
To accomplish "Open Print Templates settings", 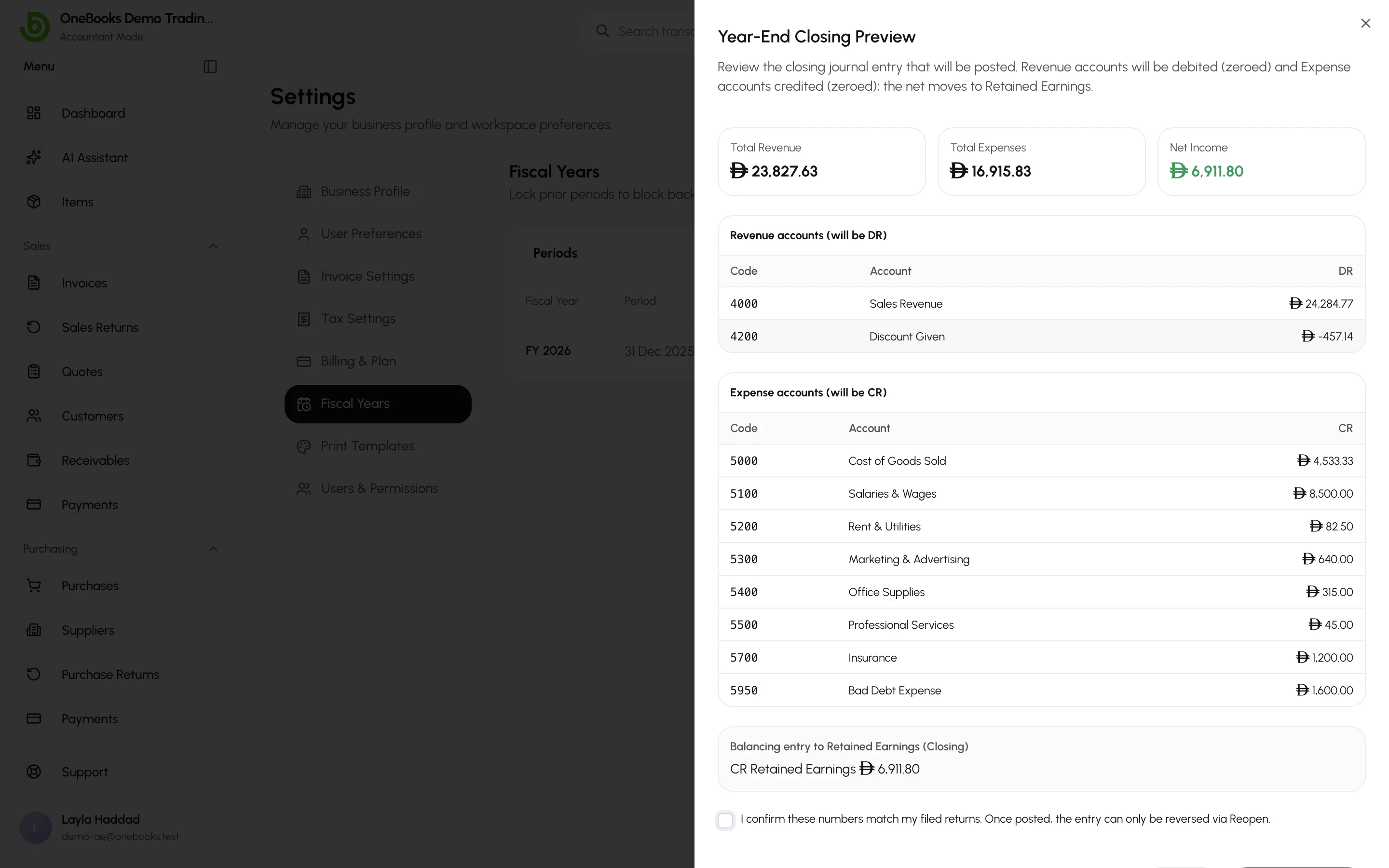I will tap(378, 447).
